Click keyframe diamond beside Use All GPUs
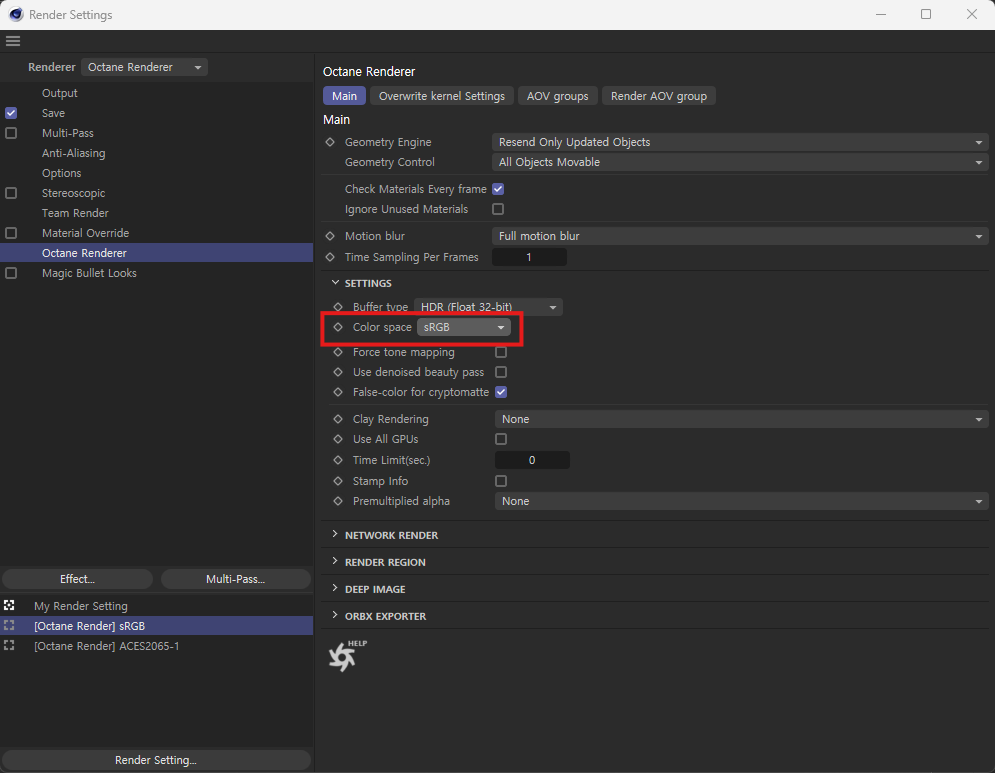This screenshot has width=995, height=773. pyautogui.click(x=338, y=439)
